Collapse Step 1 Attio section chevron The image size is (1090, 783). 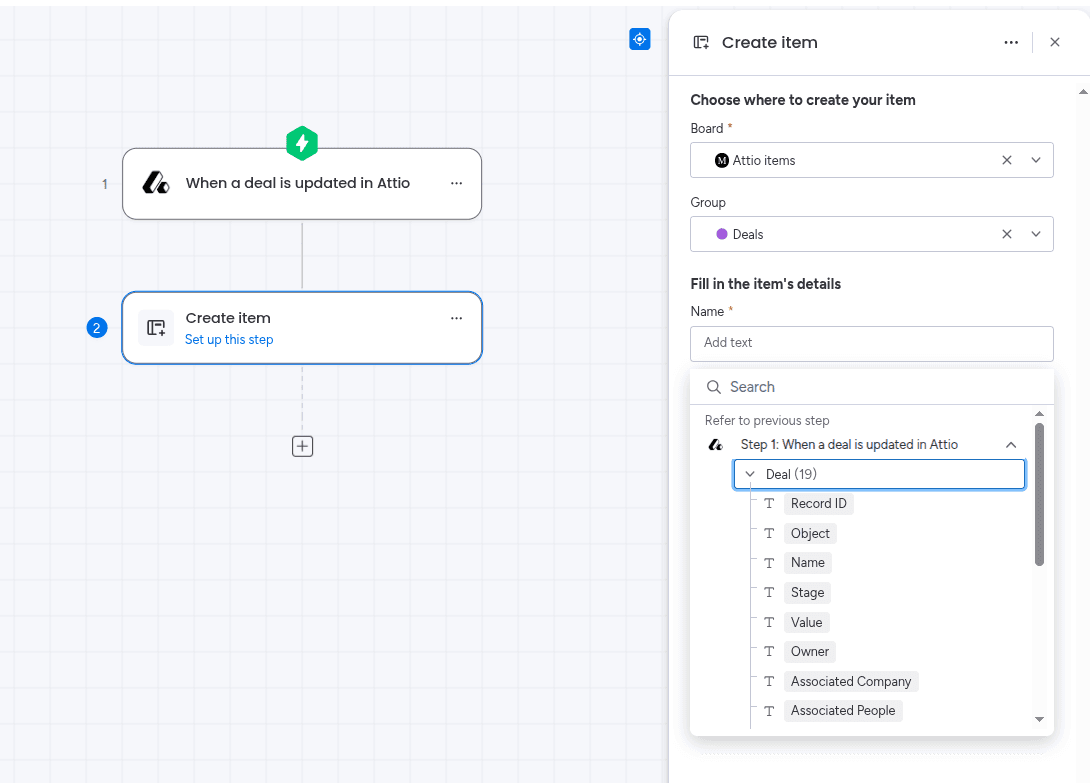[1011, 445]
